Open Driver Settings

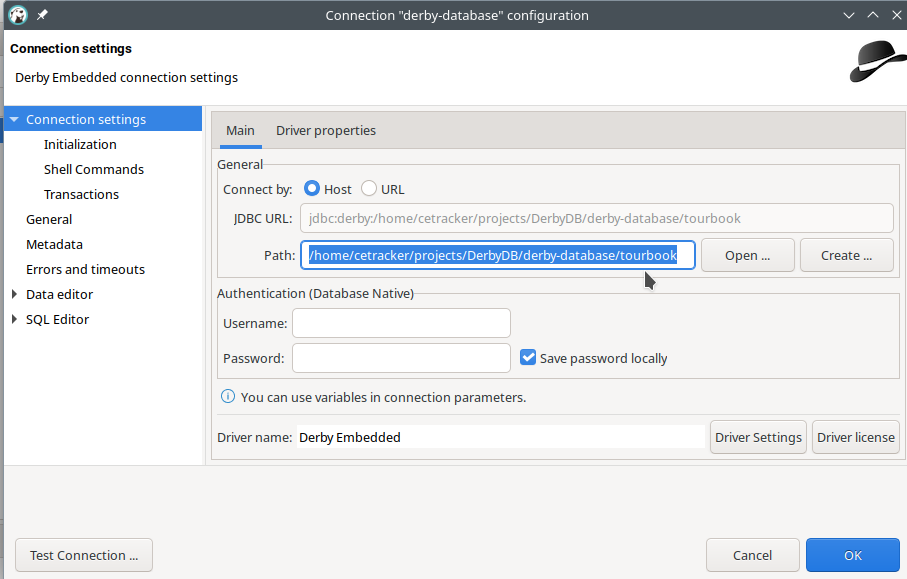click(x=758, y=437)
